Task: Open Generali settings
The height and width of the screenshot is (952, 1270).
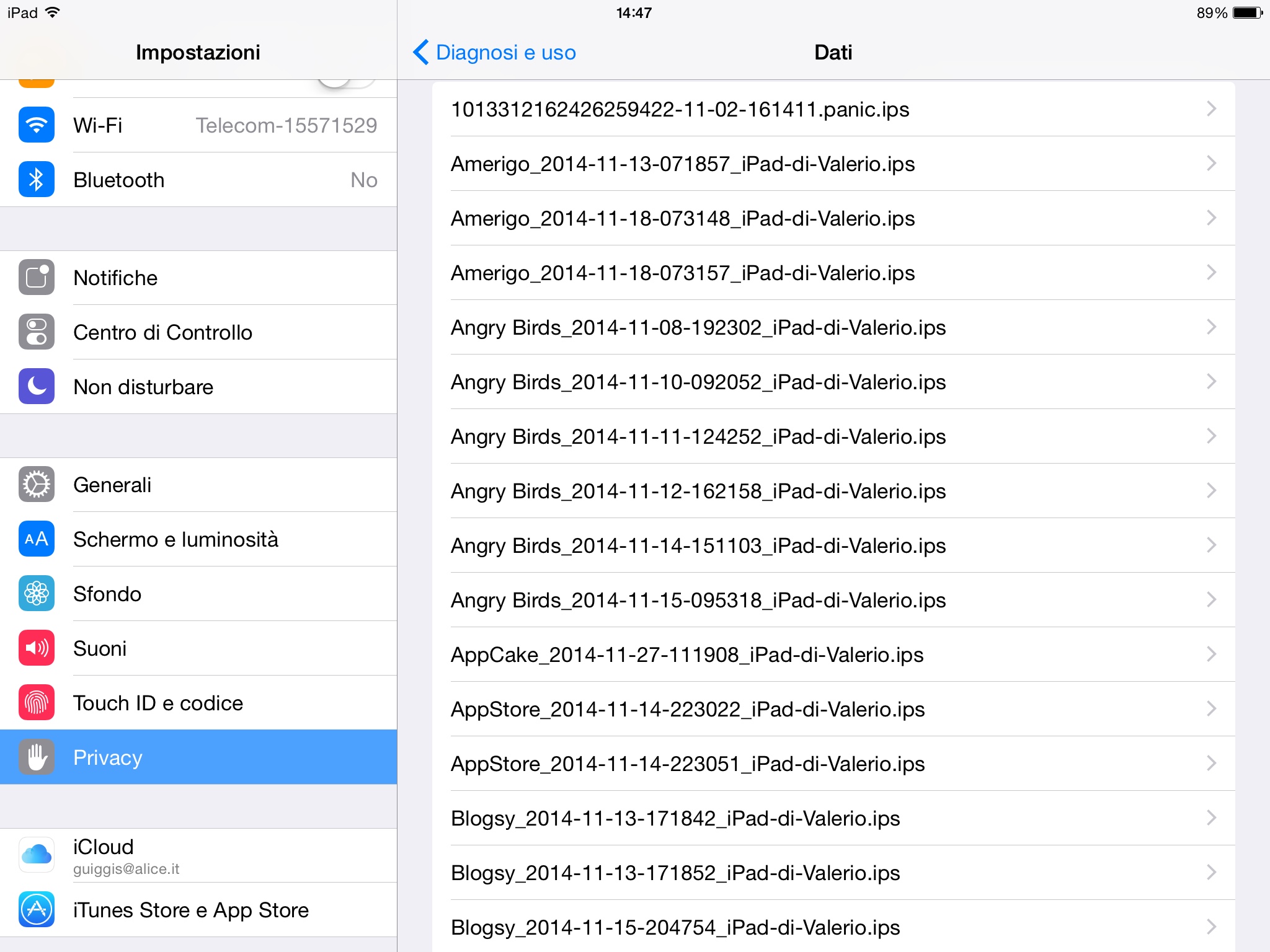Action: (x=198, y=485)
